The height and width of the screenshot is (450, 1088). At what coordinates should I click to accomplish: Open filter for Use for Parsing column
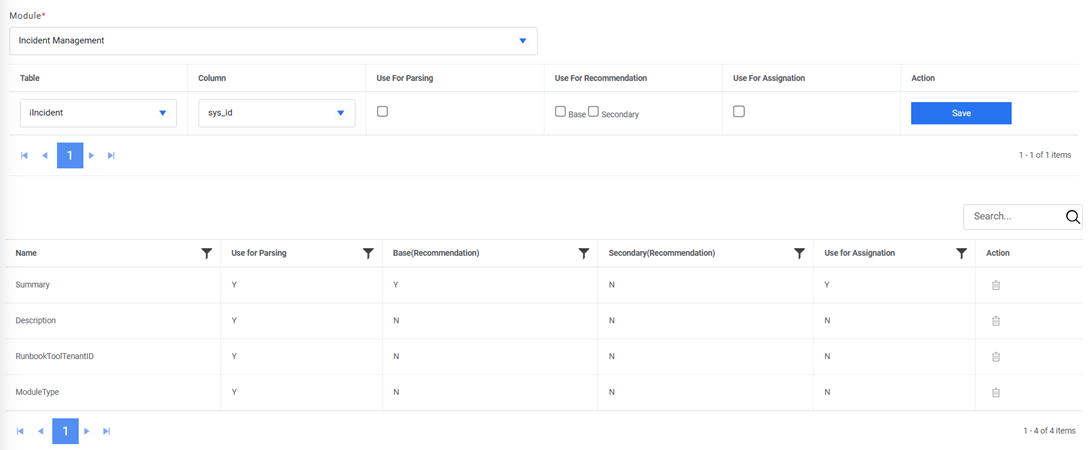pos(368,254)
